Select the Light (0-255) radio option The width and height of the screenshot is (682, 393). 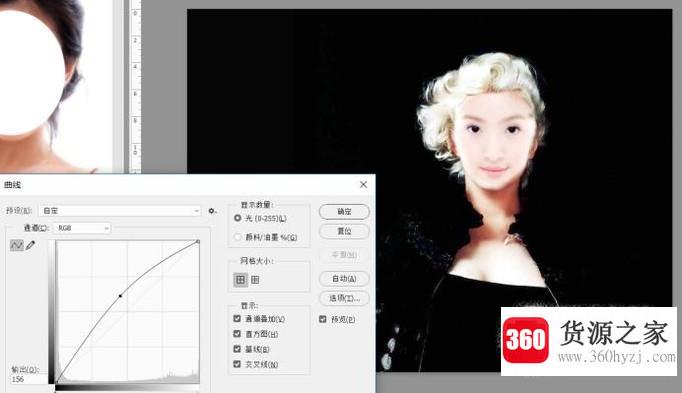point(237,218)
